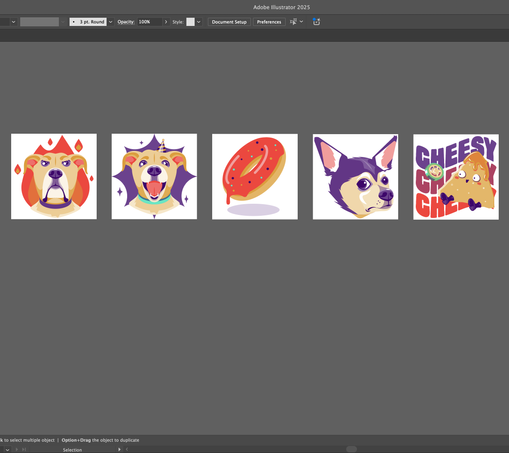509x453 pixels.
Task: Open the artboard navigation dropdown in status bar
Action: [7, 450]
